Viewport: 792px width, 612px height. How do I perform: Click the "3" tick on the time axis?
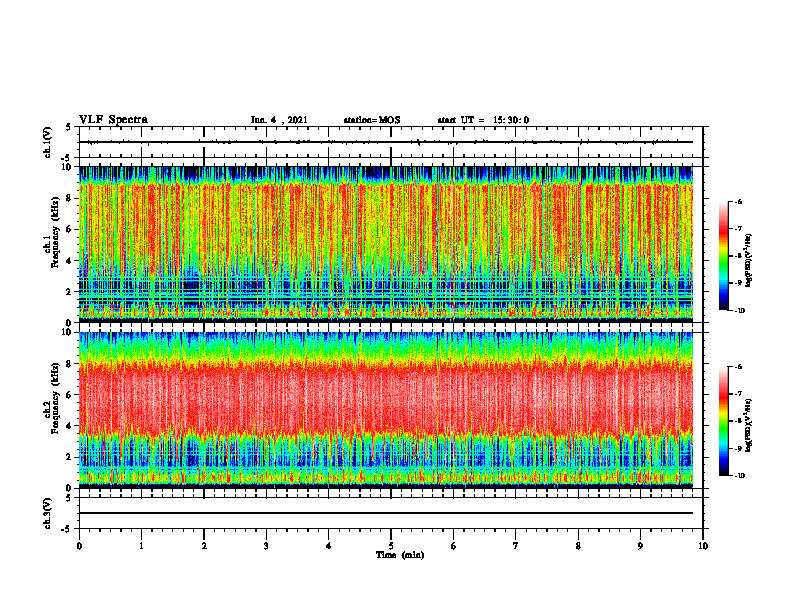point(266,546)
